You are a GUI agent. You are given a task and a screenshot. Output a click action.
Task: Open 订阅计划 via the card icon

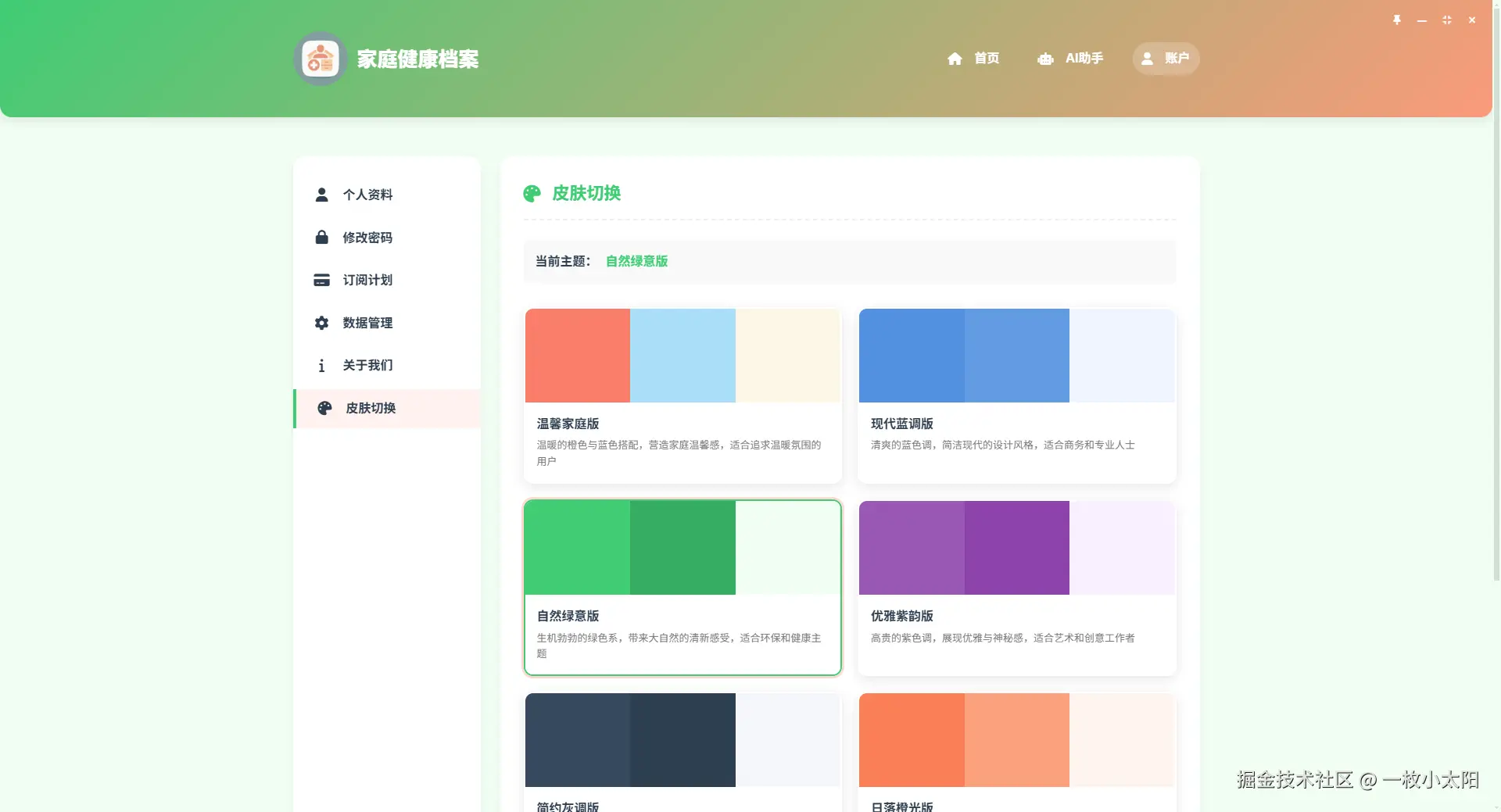[x=321, y=280]
